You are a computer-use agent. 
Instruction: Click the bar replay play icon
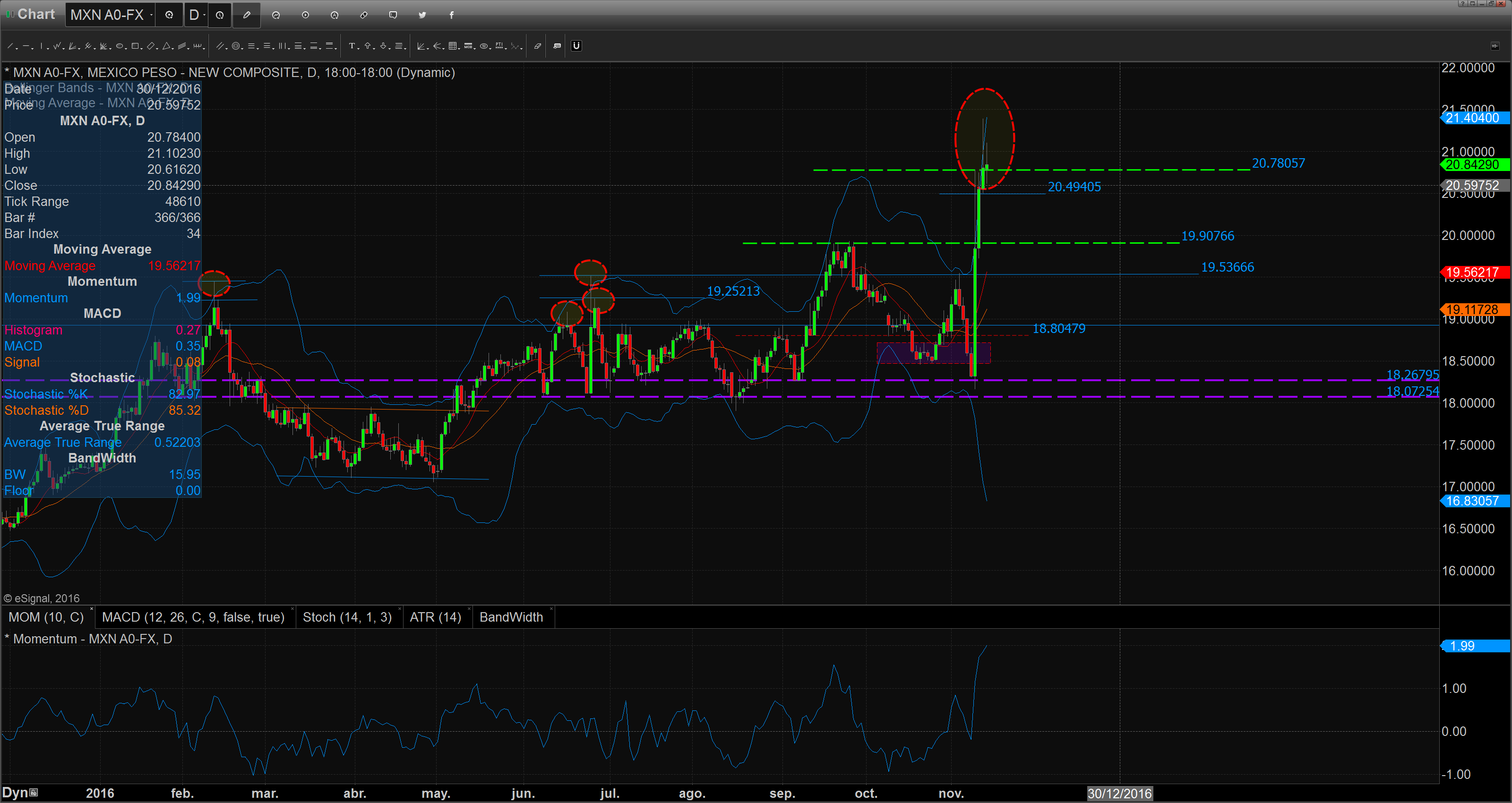(x=305, y=15)
